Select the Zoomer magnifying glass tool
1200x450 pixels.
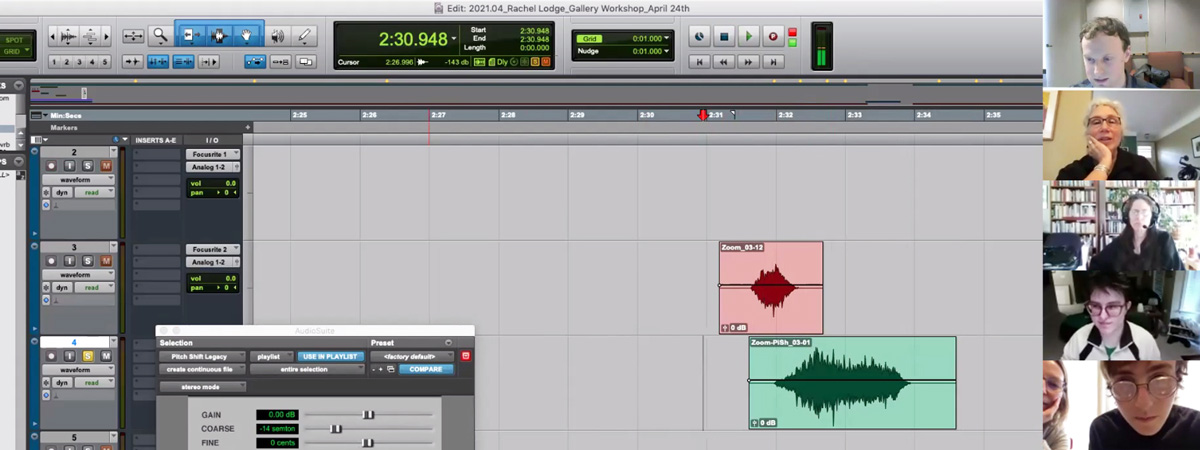(x=160, y=36)
